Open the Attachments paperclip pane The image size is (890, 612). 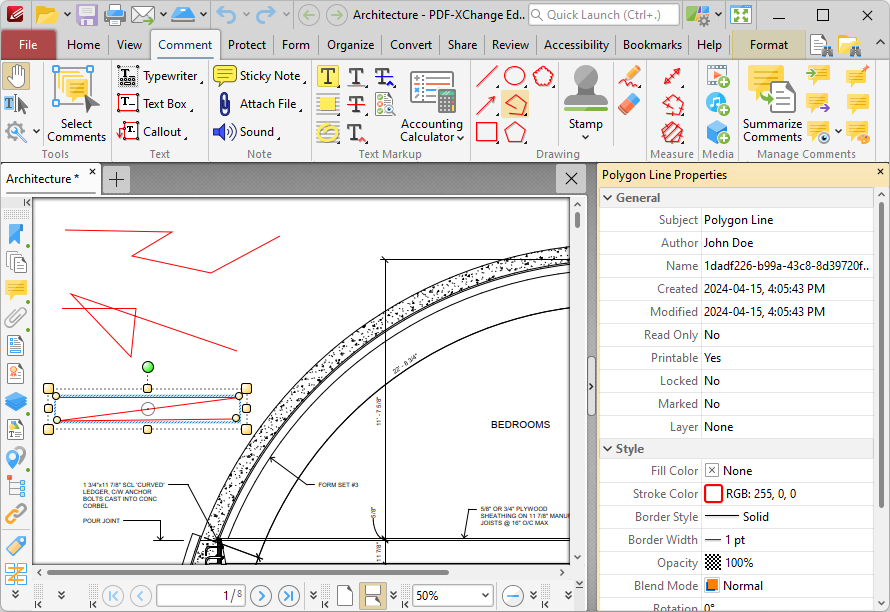click(15, 317)
